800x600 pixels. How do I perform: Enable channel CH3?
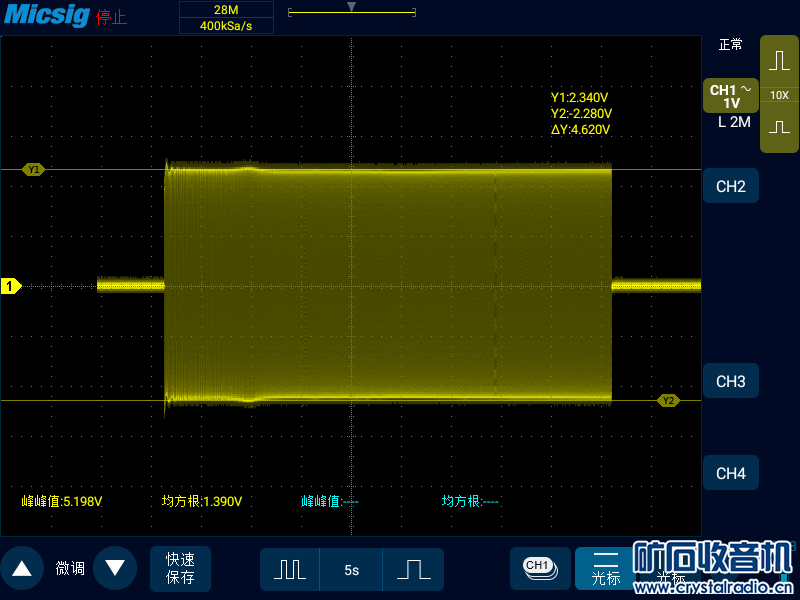pyautogui.click(x=730, y=381)
